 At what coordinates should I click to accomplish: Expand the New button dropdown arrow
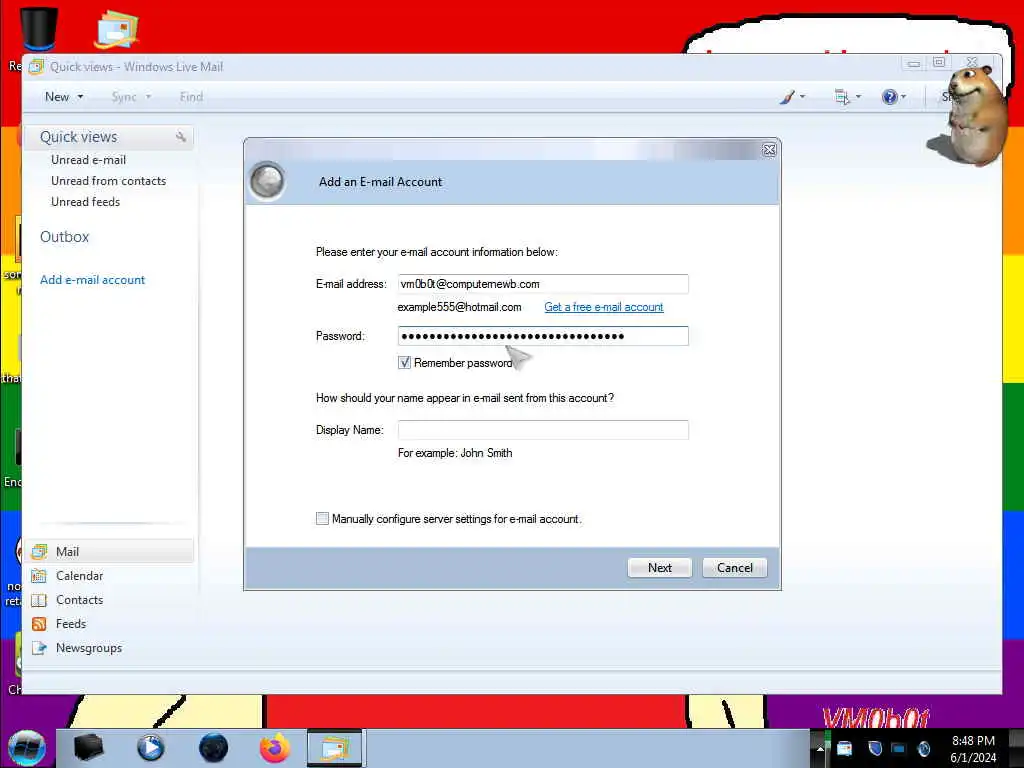(x=80, y=97)
